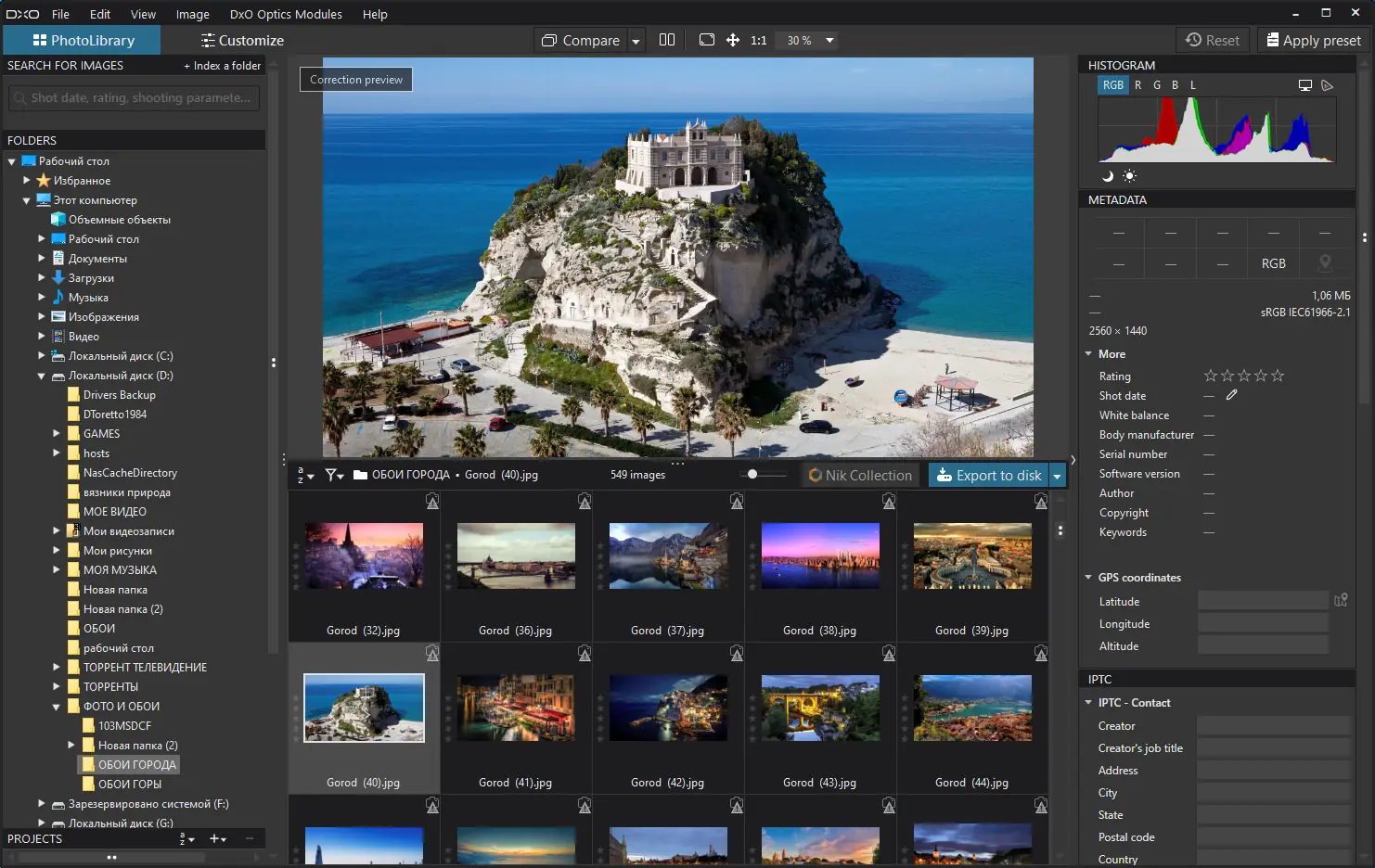Adjust the thumbnail size slider
The height and width of the screenshot is (868, 1375).
click(752, 474)
